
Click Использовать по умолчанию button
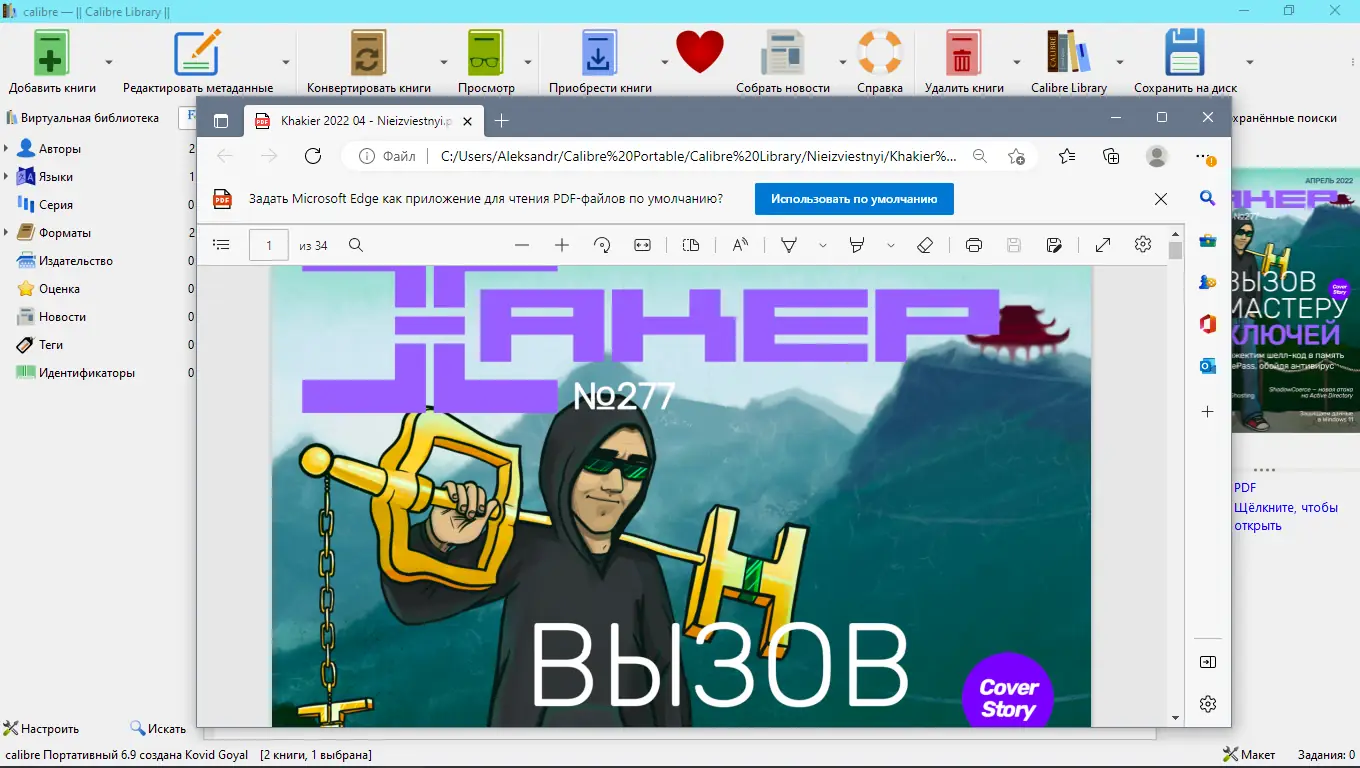coord(854,199)
